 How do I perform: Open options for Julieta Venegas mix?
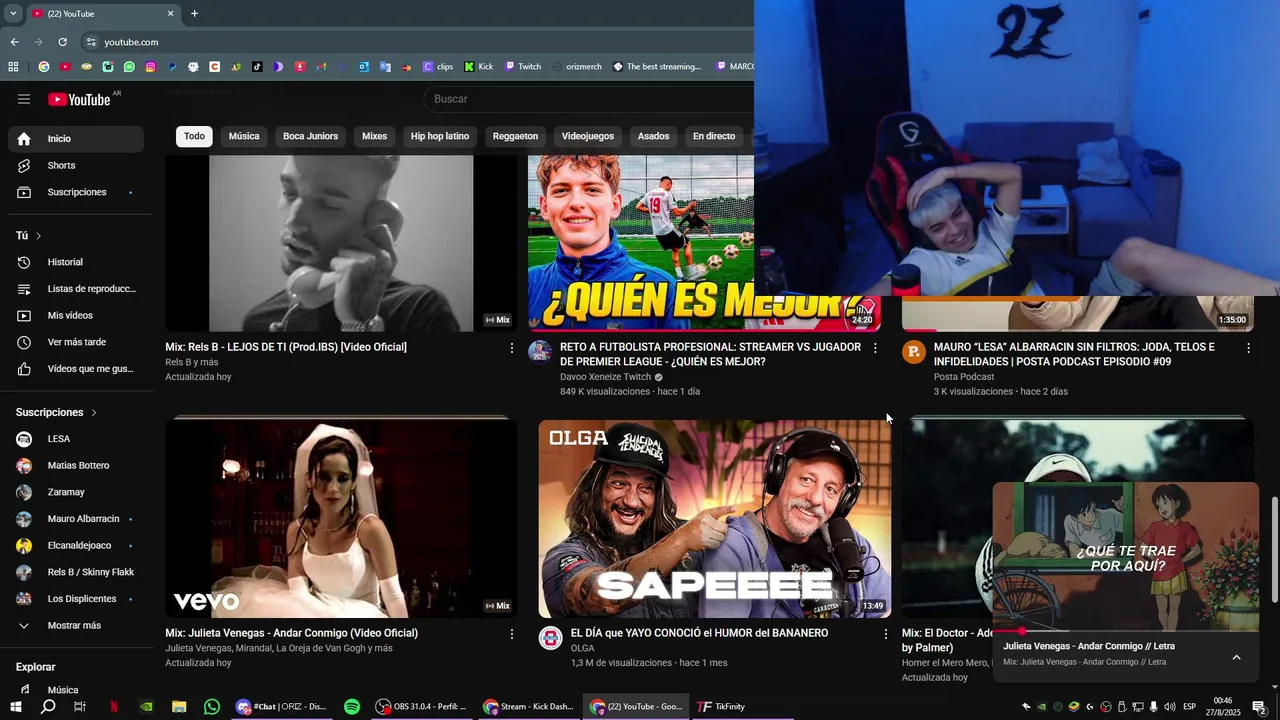(x=512, y=634)
